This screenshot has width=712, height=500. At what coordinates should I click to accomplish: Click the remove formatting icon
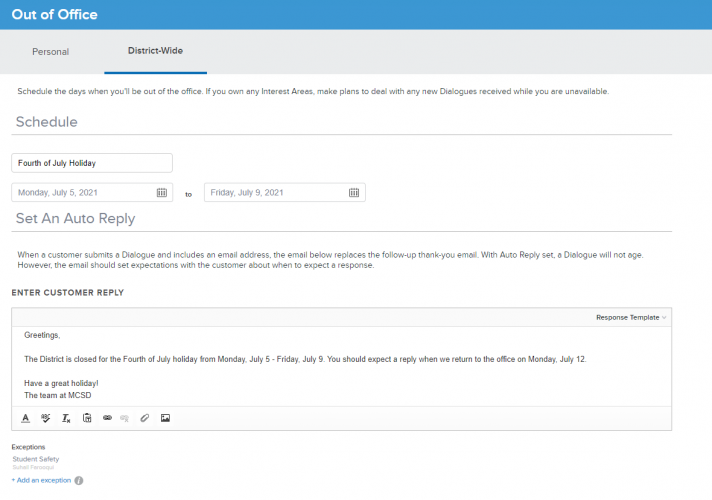[66, 418]
